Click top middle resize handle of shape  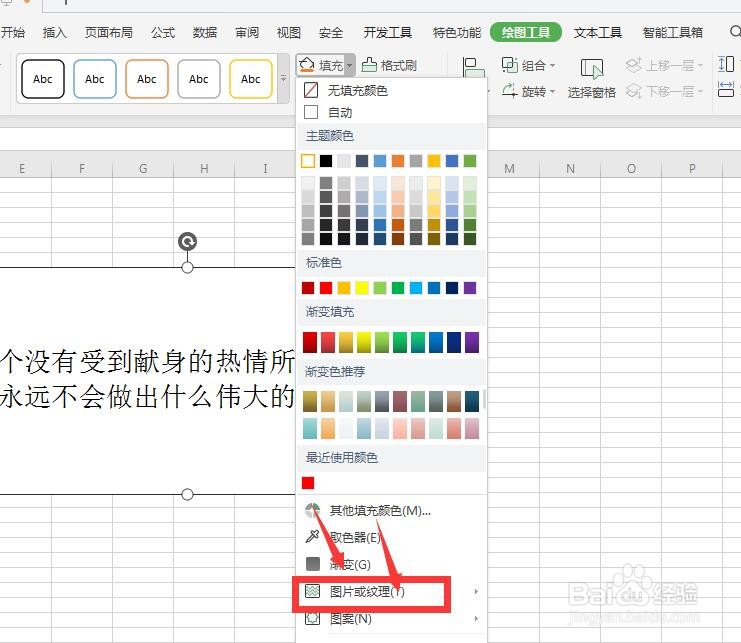[x=188, y=268]
